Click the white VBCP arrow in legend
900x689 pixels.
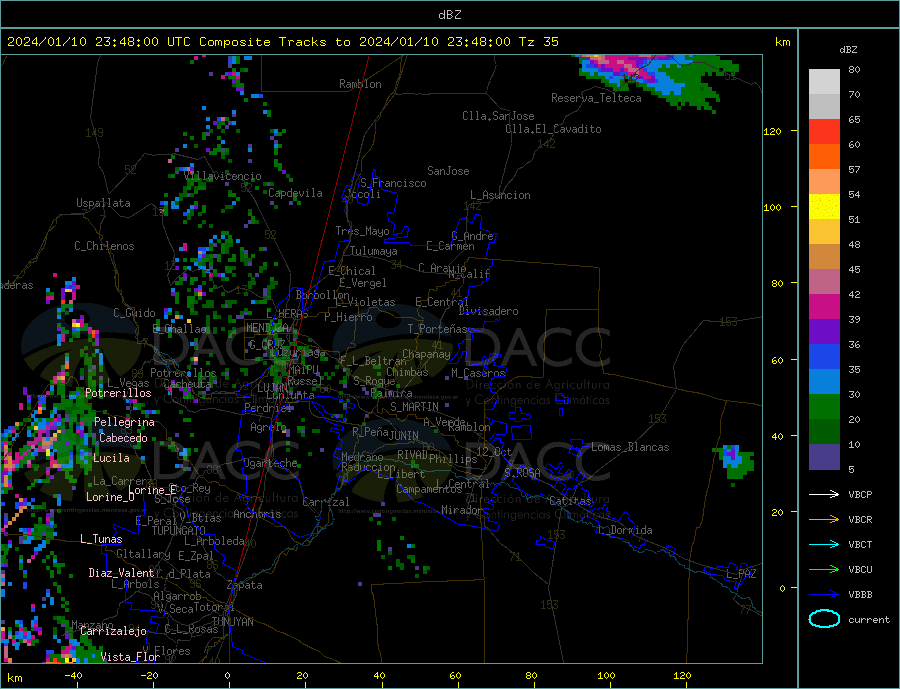click(x=826, y=494)
